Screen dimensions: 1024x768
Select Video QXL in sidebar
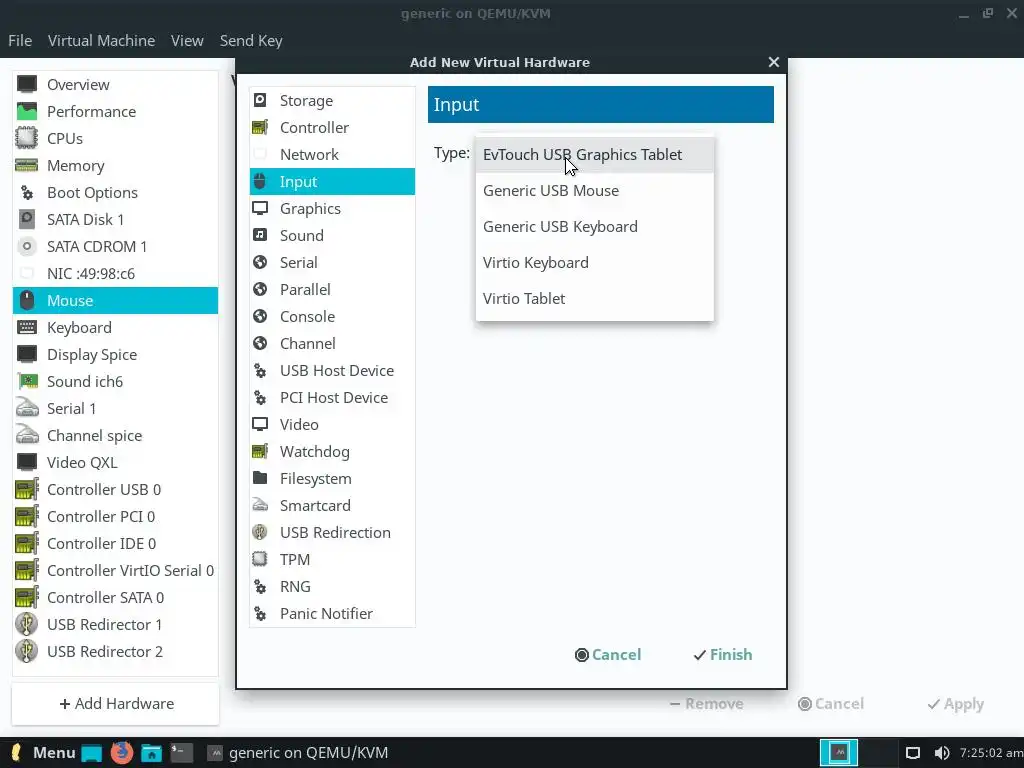(116, 462)
